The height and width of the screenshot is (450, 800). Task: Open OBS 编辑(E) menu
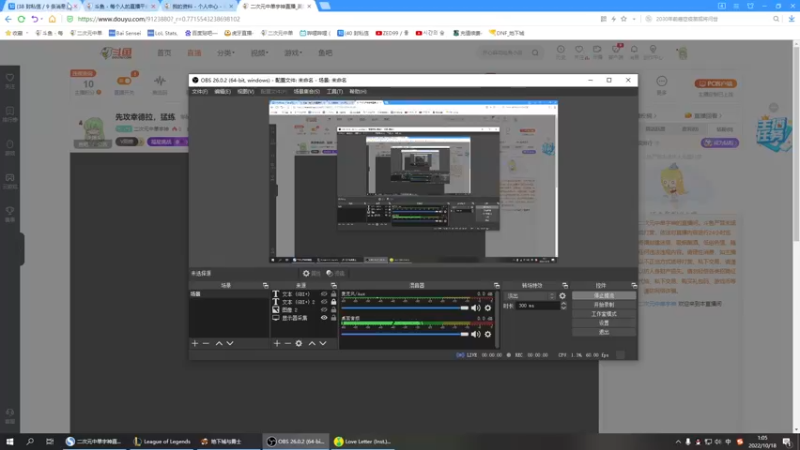pyautogui.click(x=222, y=92)
